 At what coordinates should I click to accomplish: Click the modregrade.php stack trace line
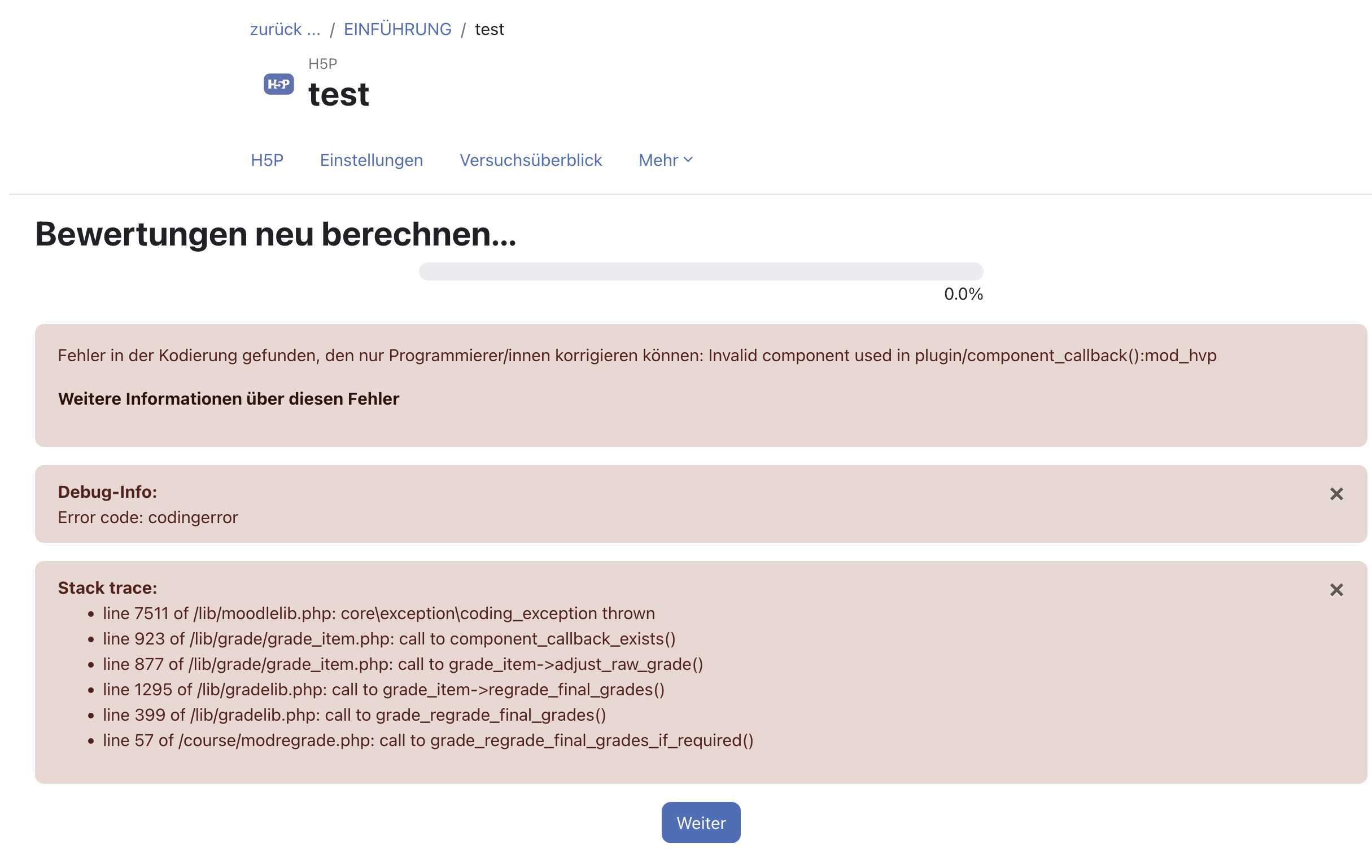point(427,740)
